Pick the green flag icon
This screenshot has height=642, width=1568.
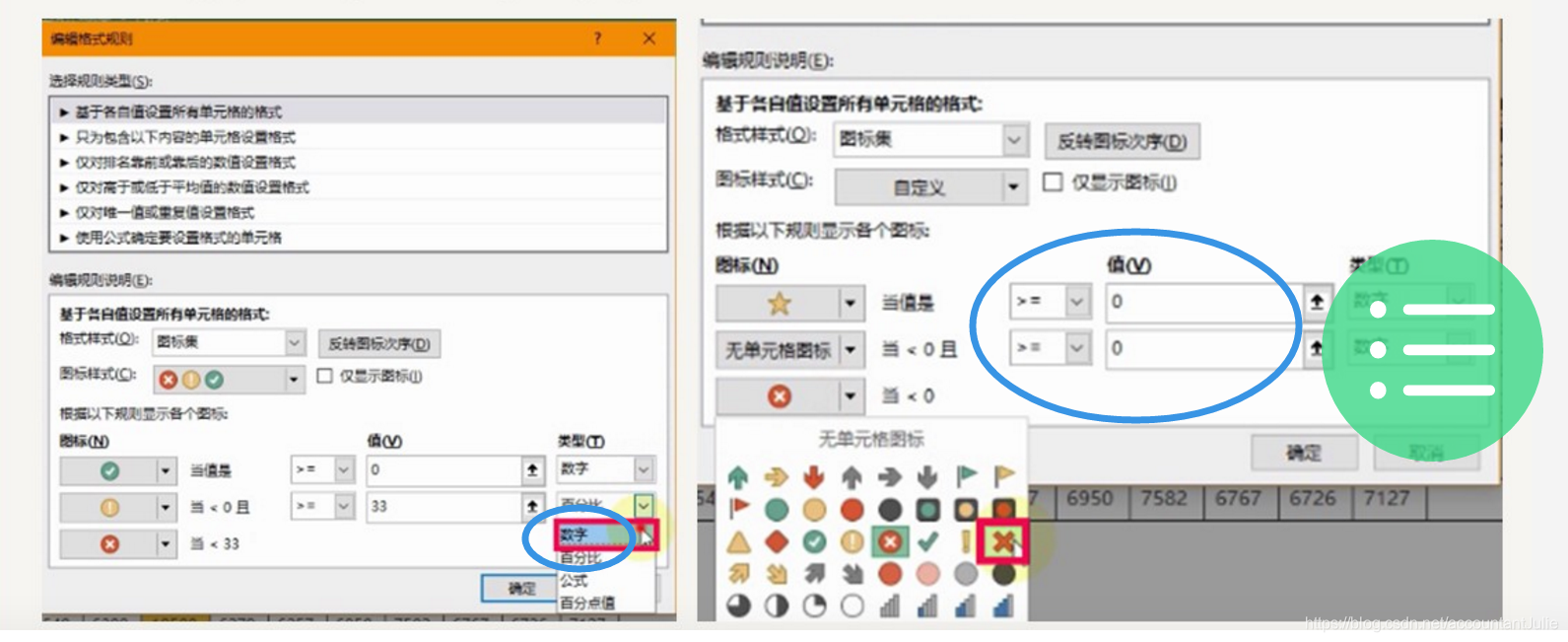967,477
